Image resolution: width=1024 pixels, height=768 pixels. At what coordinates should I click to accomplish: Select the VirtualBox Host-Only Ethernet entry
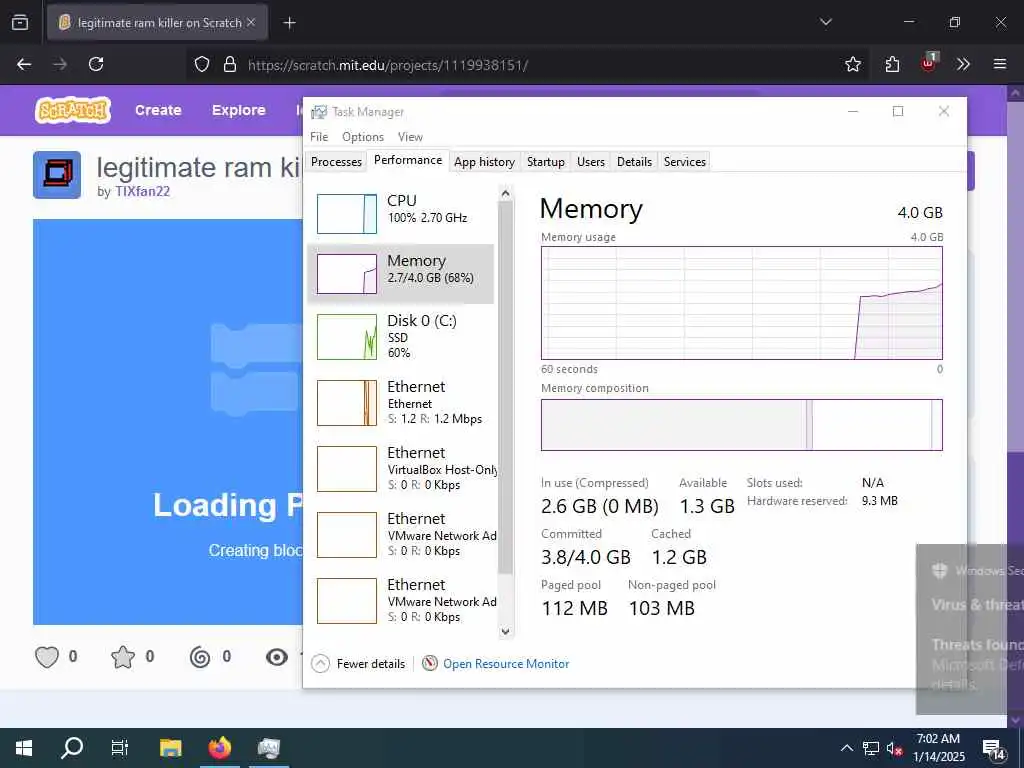pos(400,468)
